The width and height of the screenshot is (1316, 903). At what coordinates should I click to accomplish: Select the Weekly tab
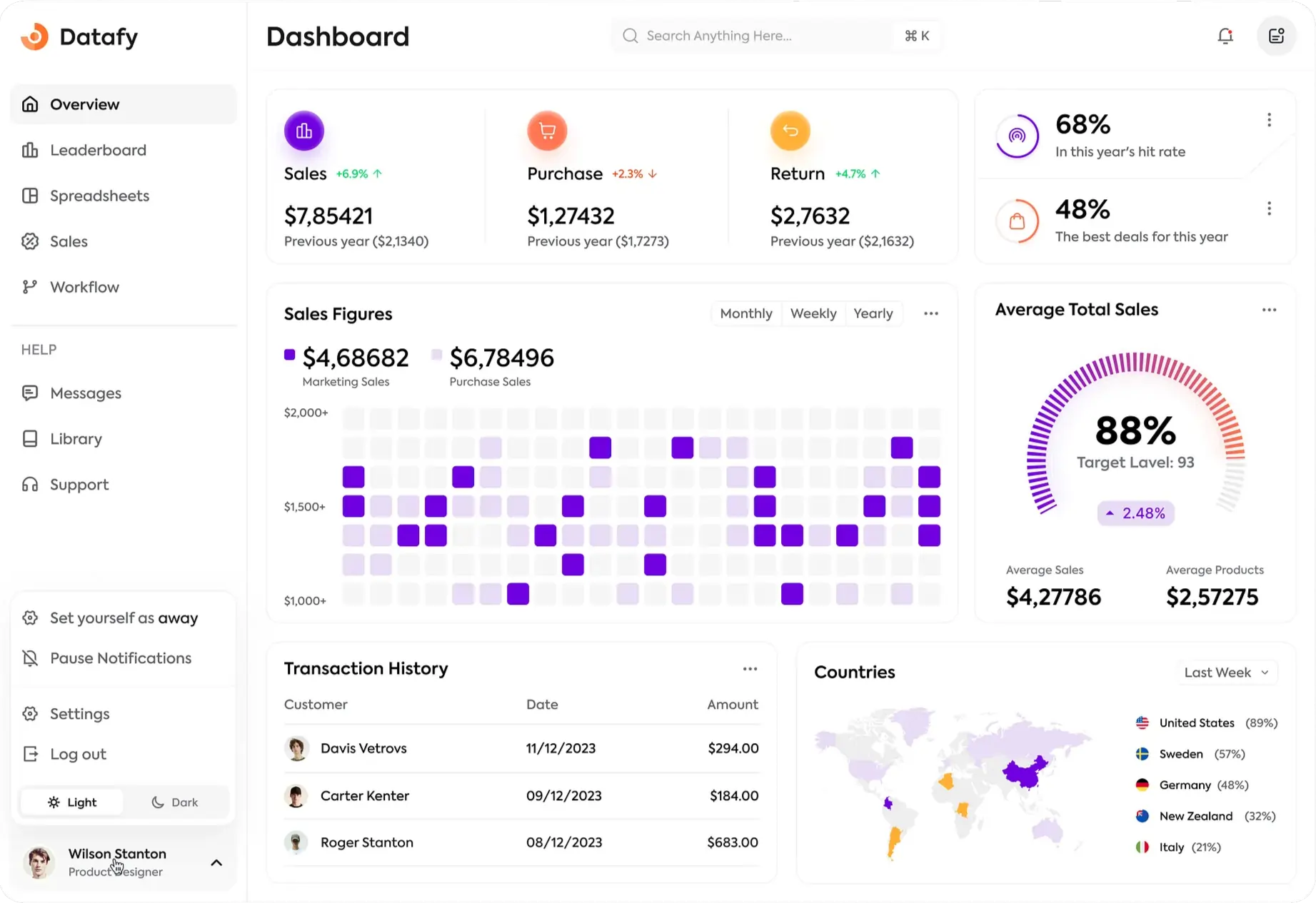coord(813,313)
